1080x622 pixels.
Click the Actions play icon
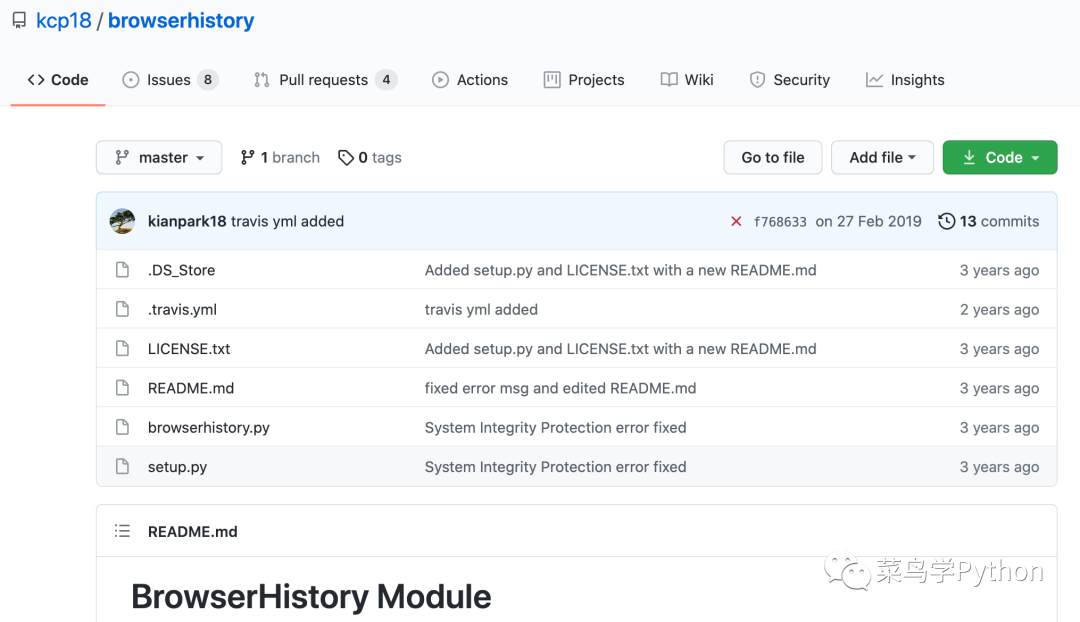point(440,80)
